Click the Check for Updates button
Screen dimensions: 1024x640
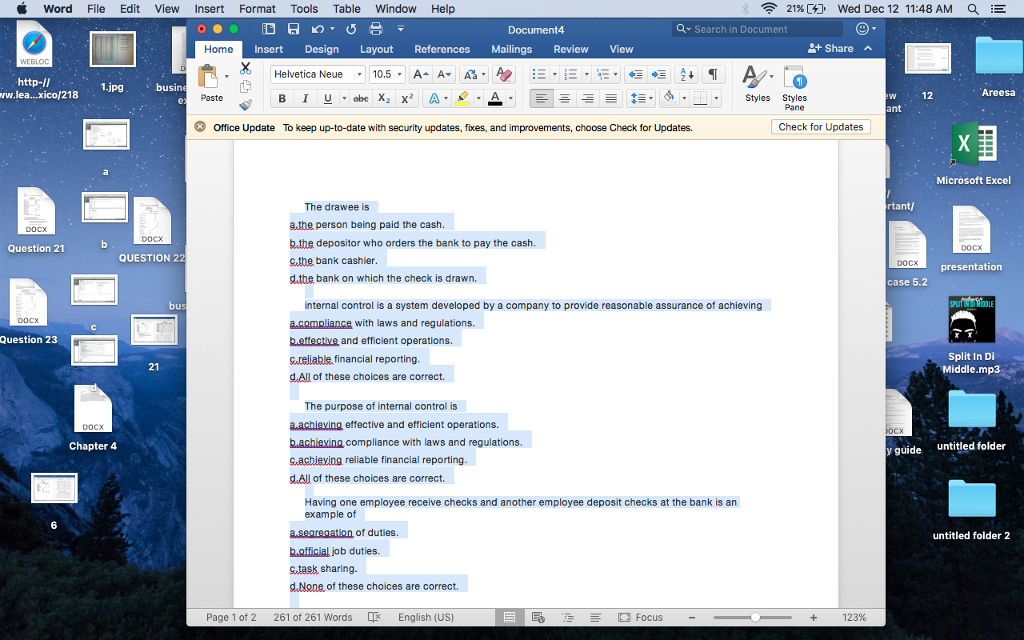coord(820,126)
